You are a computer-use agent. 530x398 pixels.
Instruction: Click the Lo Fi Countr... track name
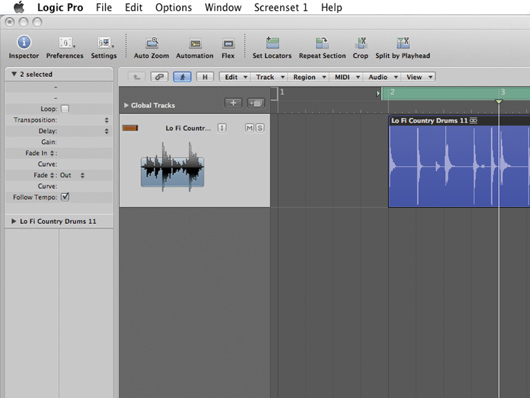188,128
